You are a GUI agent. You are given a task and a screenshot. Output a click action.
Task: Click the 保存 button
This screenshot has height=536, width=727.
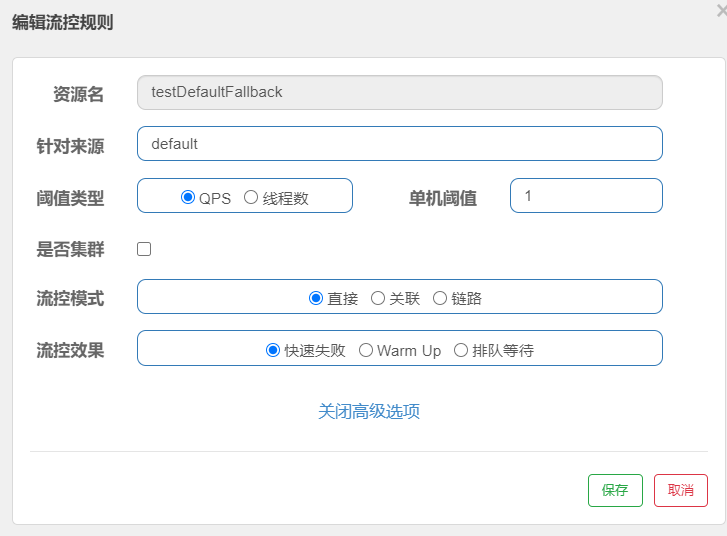pos(615,490)
